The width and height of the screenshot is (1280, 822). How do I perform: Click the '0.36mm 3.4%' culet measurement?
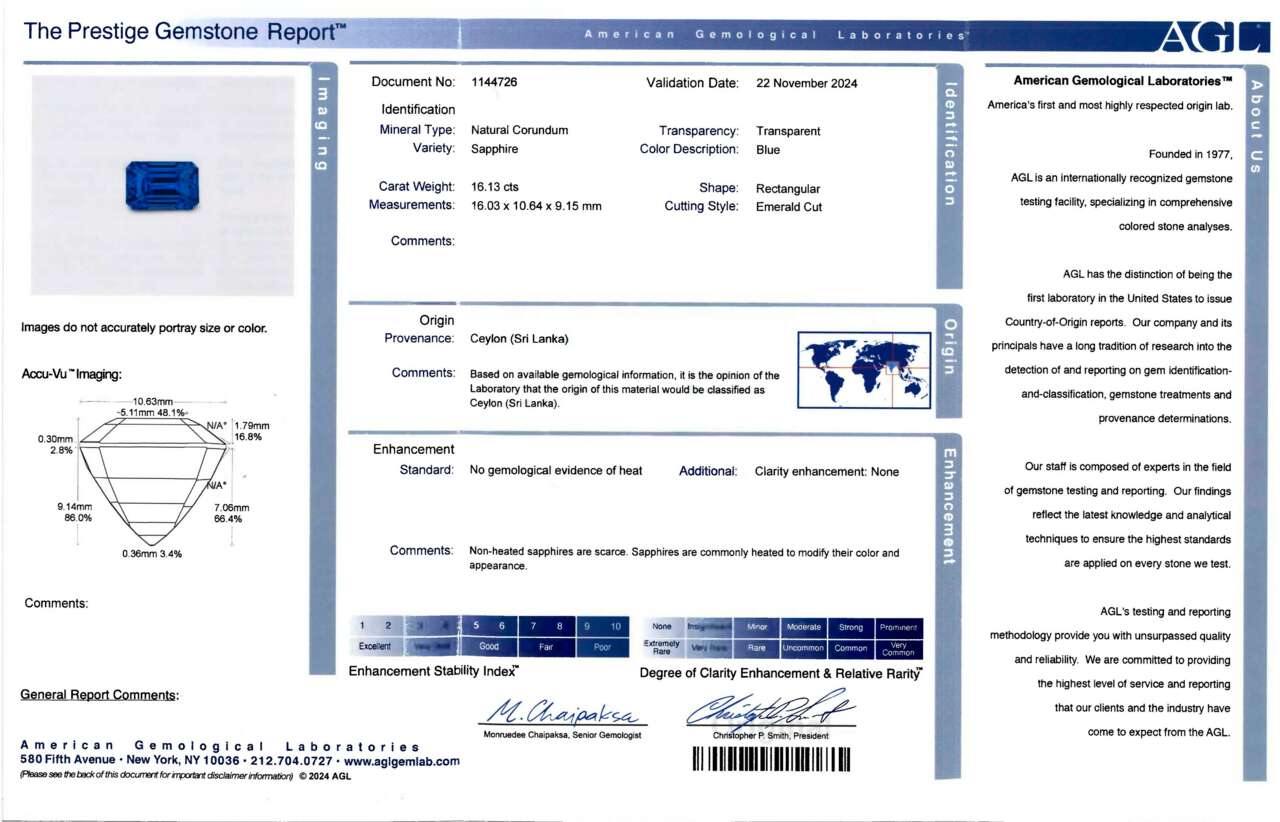click(x=152, y=553)
